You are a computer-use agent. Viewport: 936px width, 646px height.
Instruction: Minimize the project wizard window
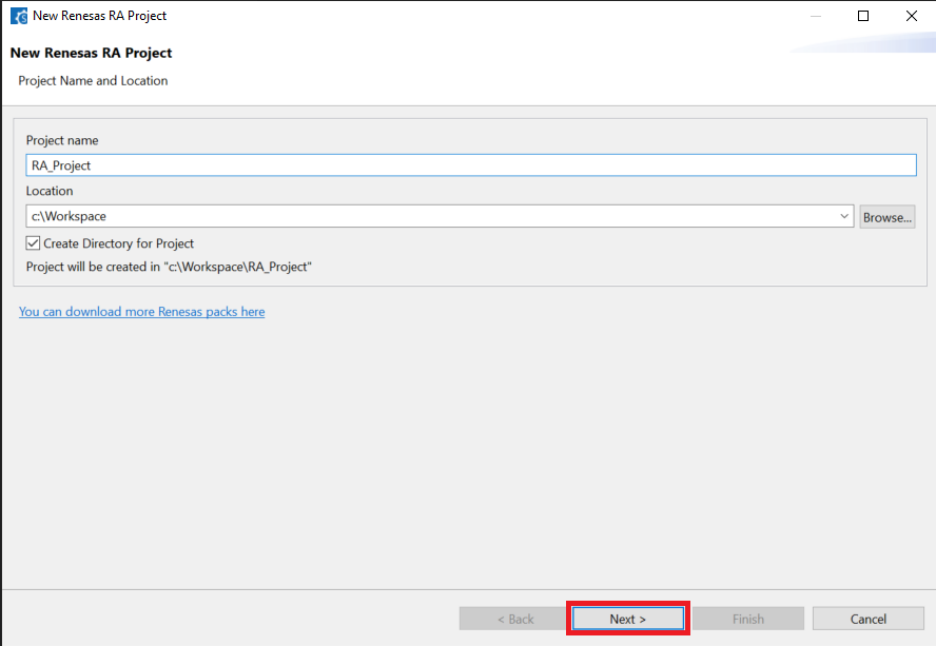click(x=815, y=16)
